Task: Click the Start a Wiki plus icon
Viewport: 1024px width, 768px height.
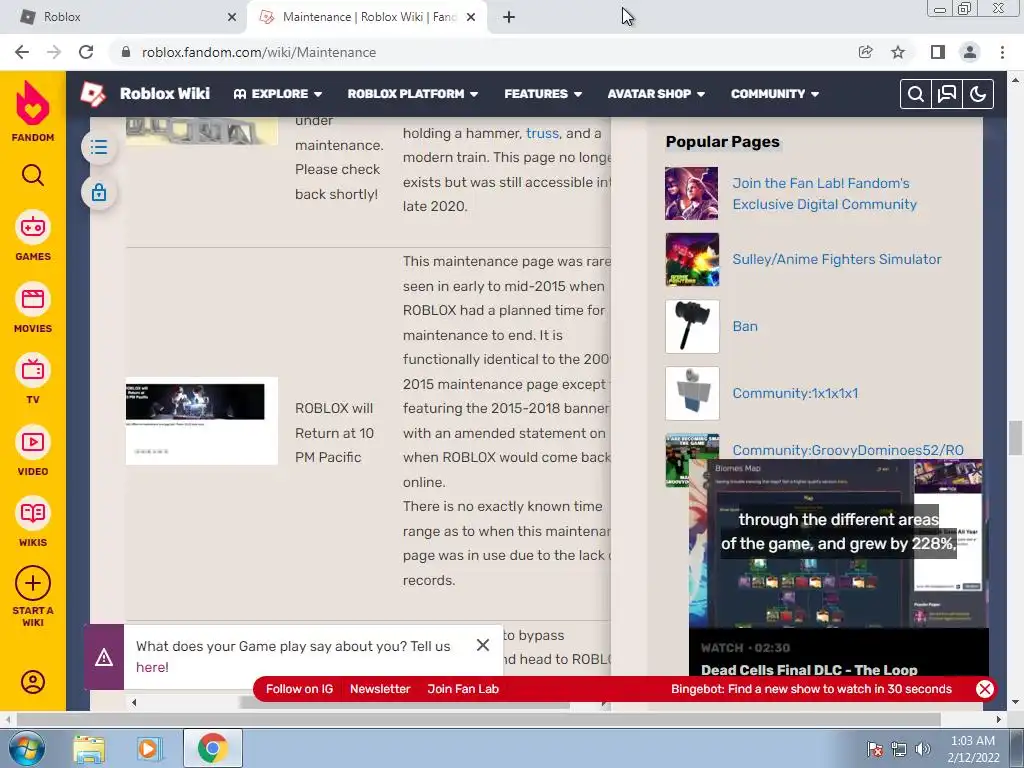Action: (33, 583)
